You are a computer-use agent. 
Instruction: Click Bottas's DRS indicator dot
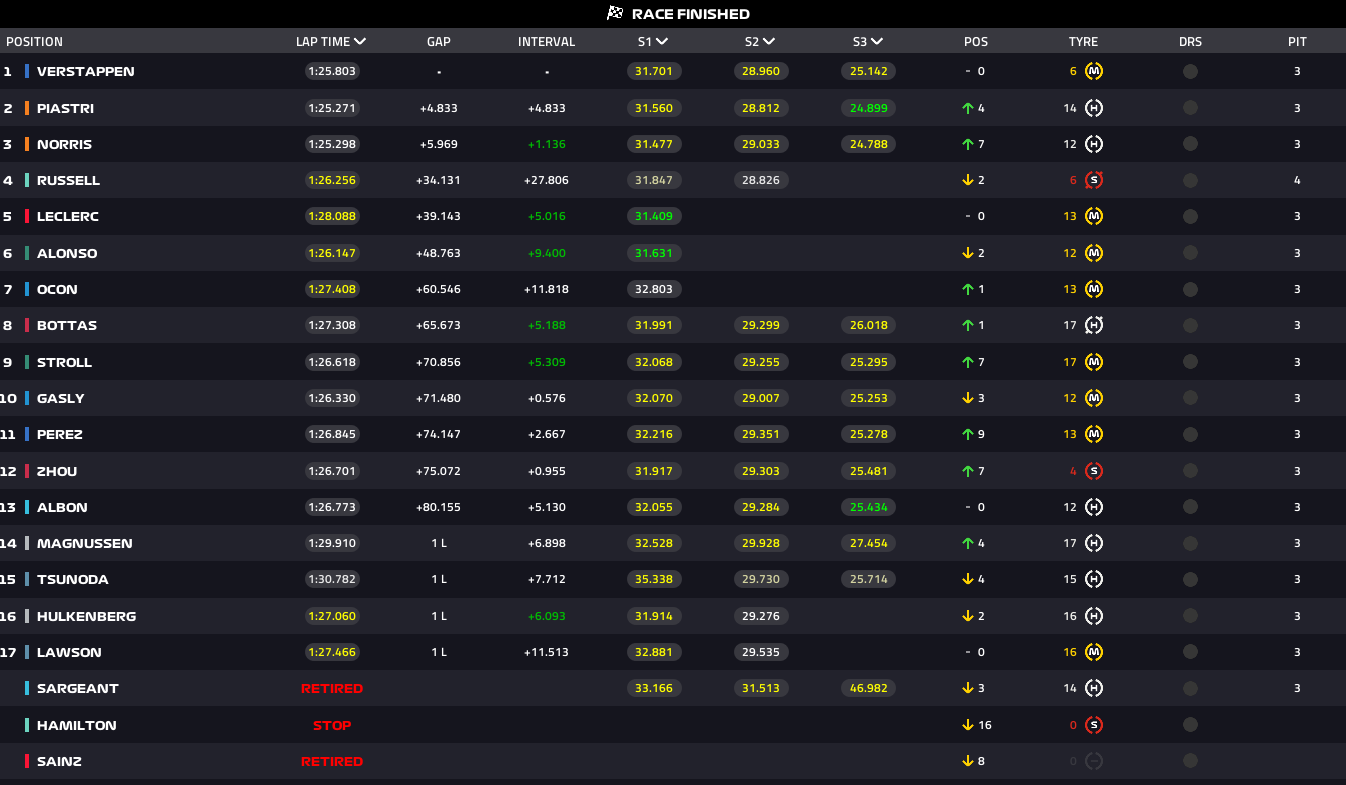1190,325
